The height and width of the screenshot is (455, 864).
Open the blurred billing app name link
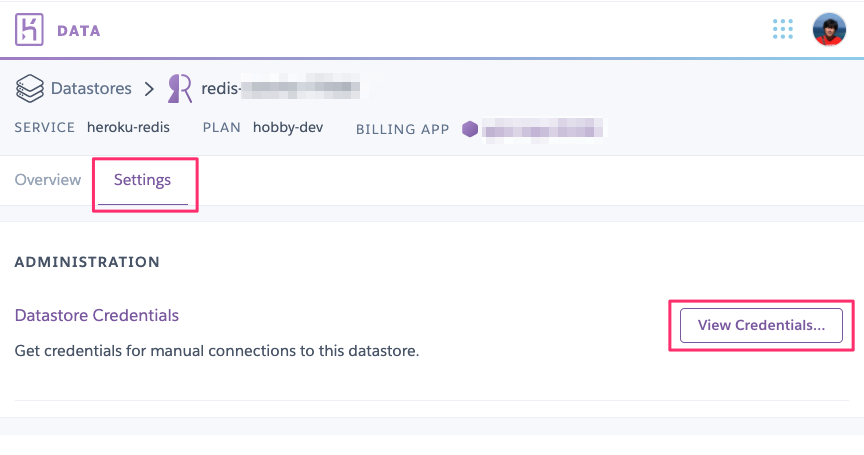(x=543, y=130)
